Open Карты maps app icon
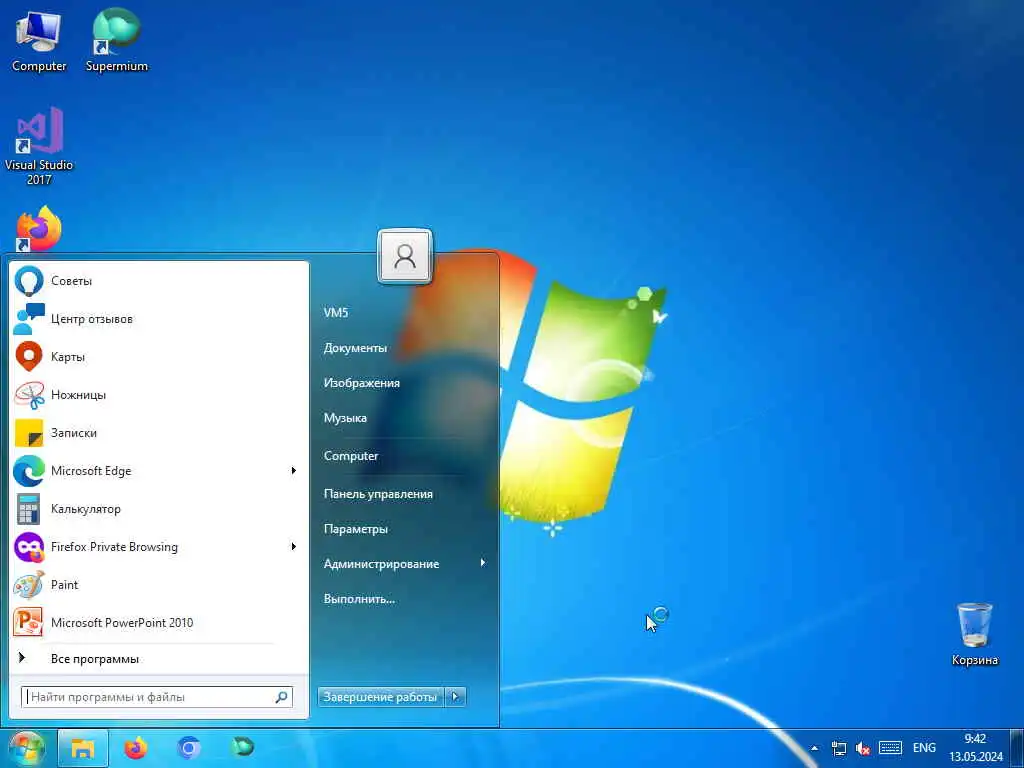Viewport: 1024px width, 768px height. pyautogui.click(x=29, y=357)
